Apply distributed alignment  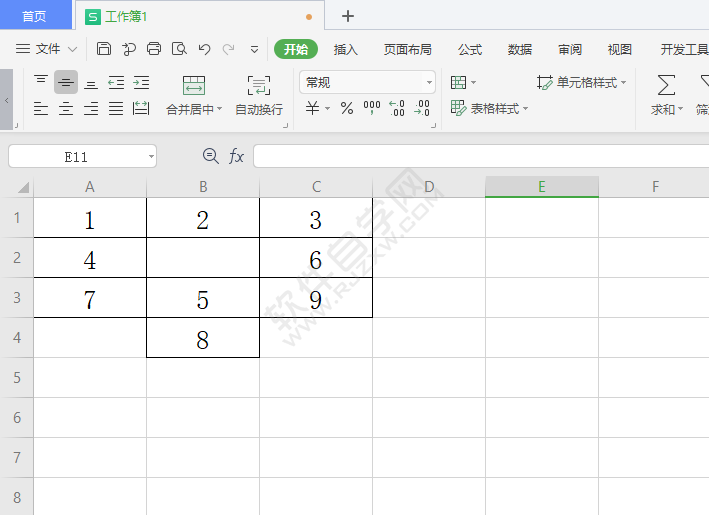pyautogui.click(x=142, y=109)
